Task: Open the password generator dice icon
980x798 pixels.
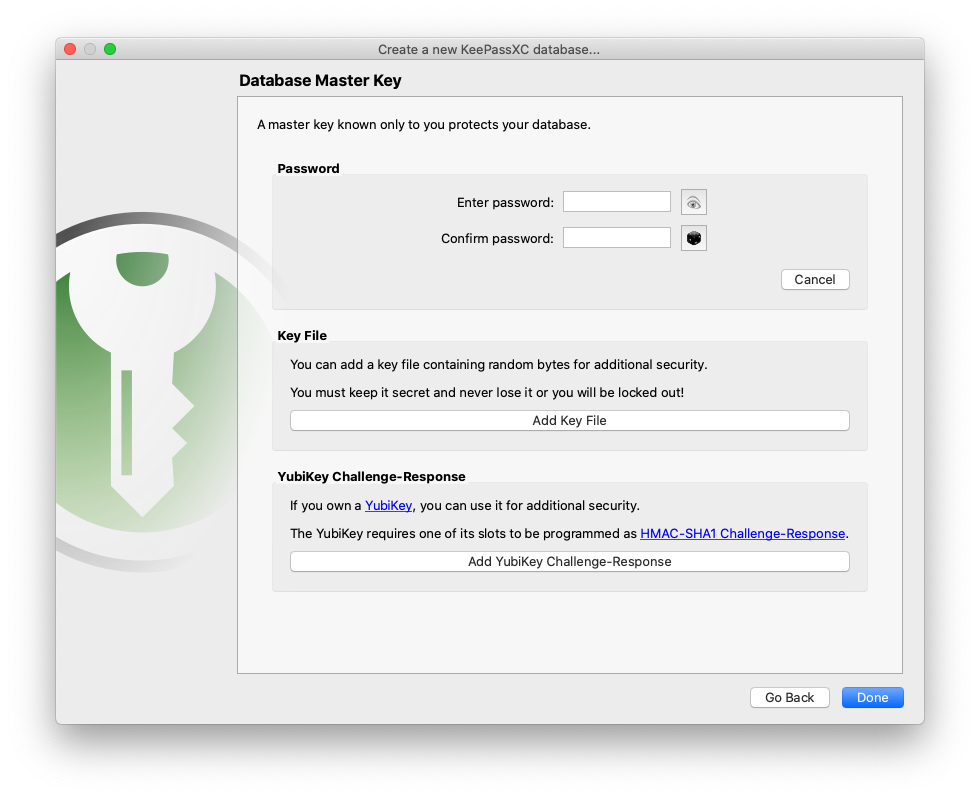Action: tap(693, 238)
